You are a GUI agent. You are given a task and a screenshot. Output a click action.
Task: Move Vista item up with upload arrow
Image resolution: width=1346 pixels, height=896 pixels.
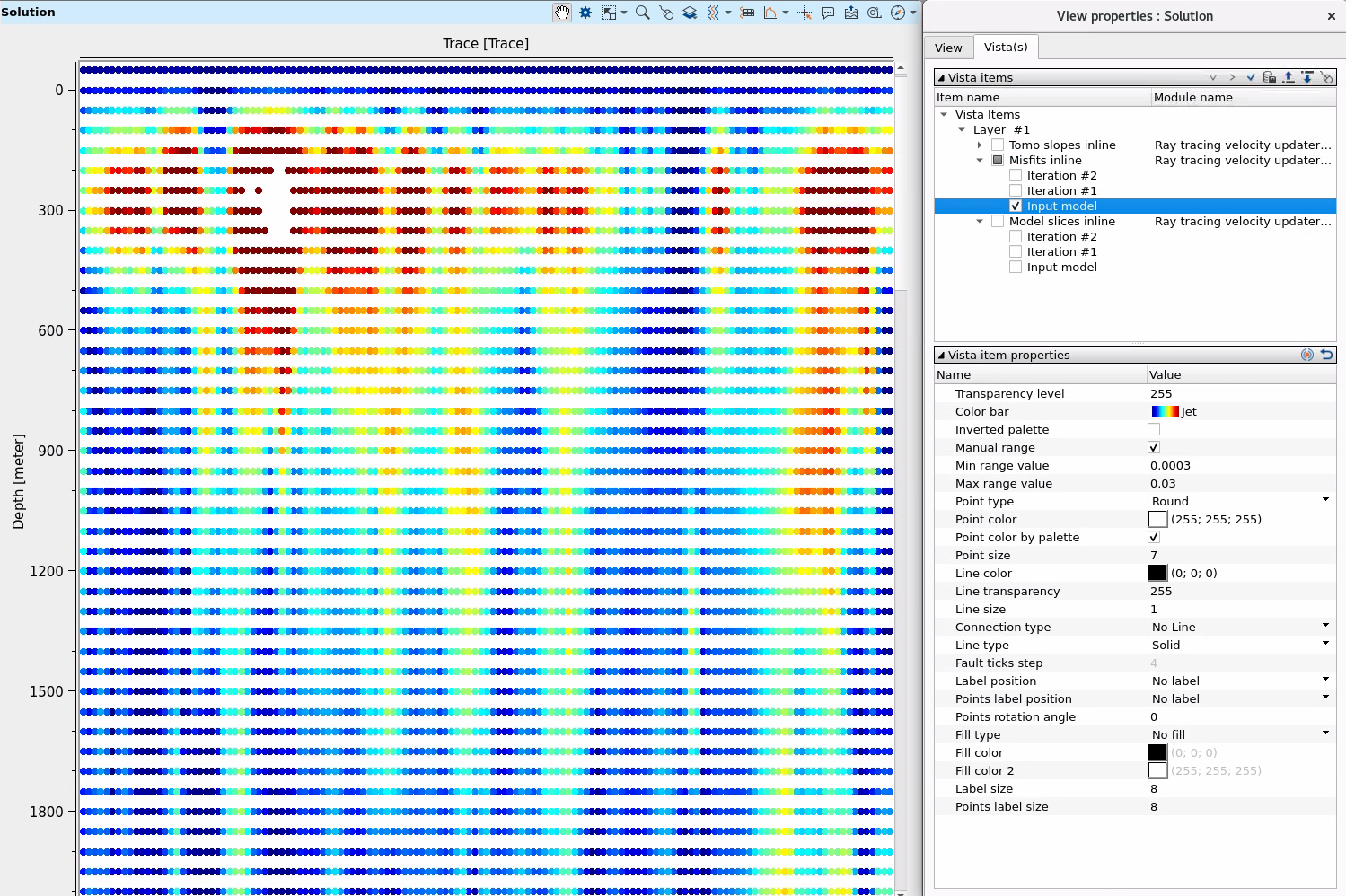1289,77
